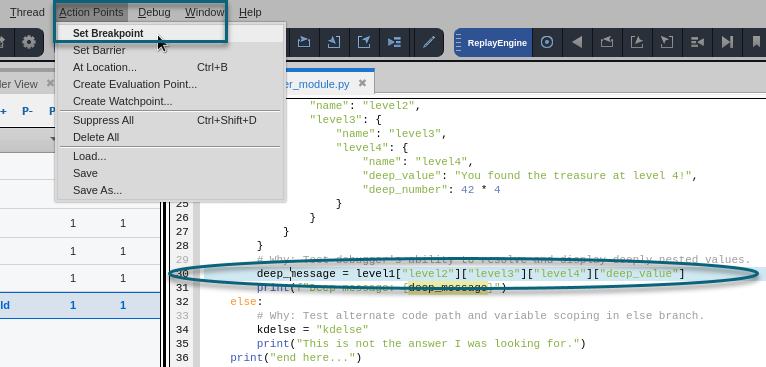Click the alternate code path comment on line 33
766x367 pixels.
(x=481, y=316)
